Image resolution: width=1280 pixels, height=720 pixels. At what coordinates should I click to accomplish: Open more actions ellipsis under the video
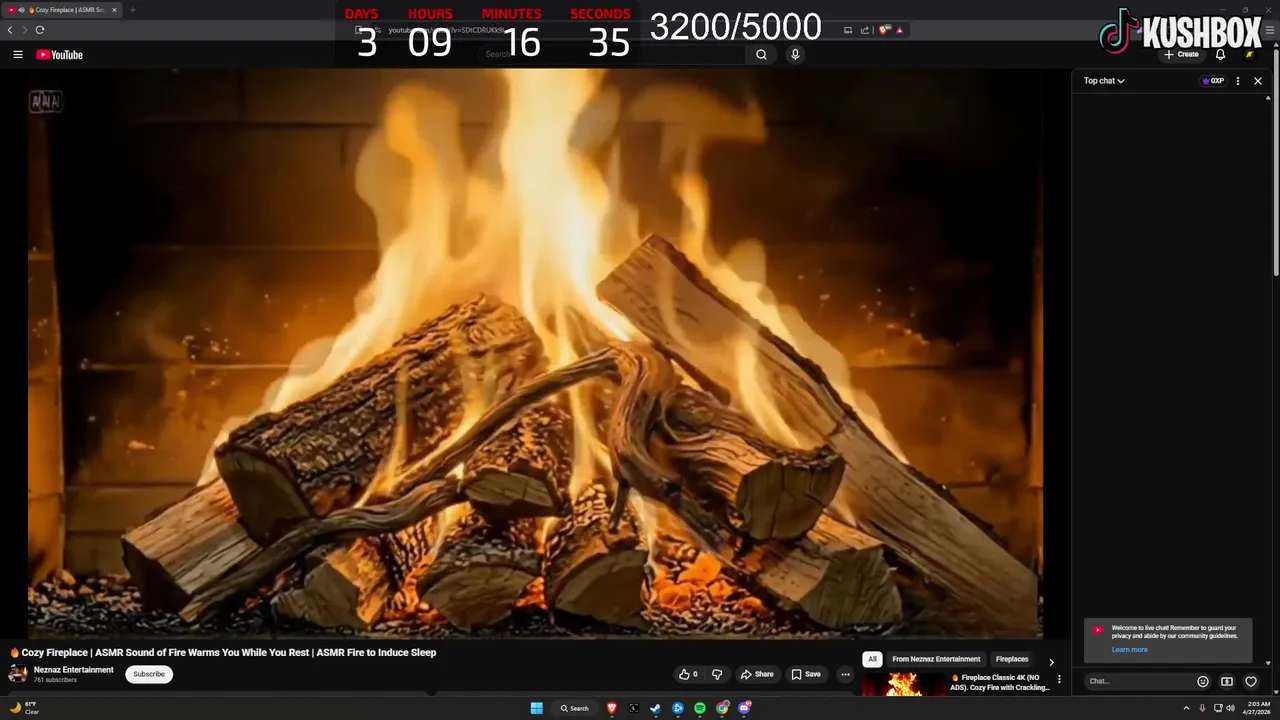point(845,674)
